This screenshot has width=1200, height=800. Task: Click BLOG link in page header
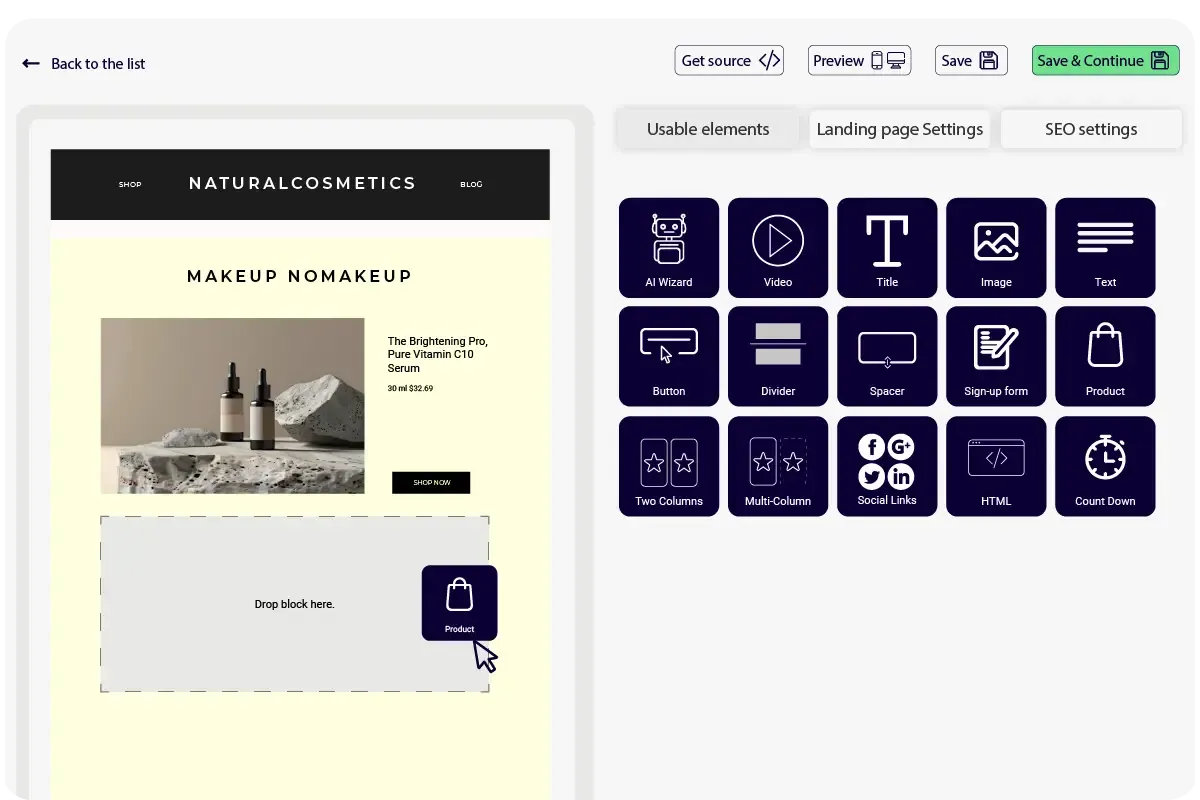(x=471, y=185)
